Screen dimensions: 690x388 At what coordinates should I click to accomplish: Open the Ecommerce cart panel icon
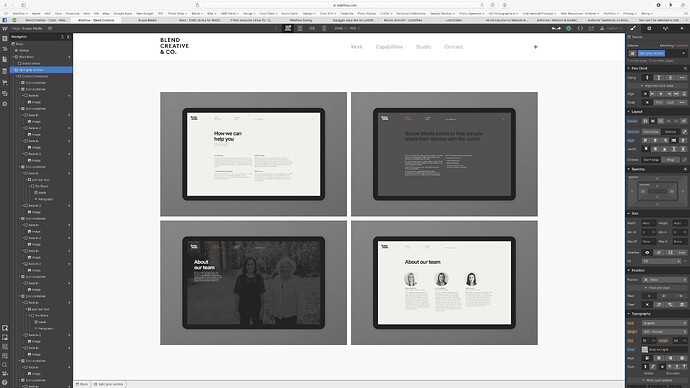[x=5, y=82]
